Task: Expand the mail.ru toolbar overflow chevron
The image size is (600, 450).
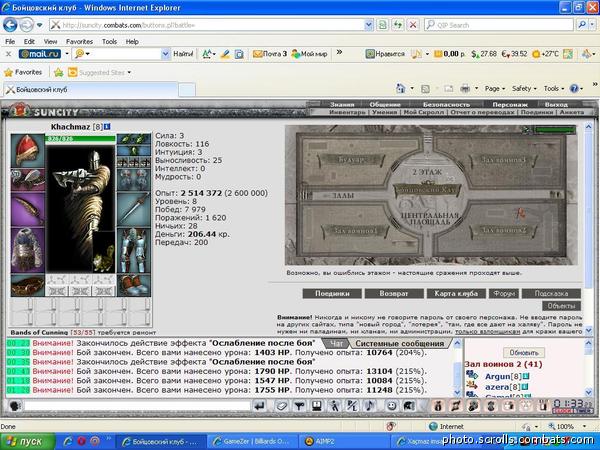Action: tap(339, 52)
